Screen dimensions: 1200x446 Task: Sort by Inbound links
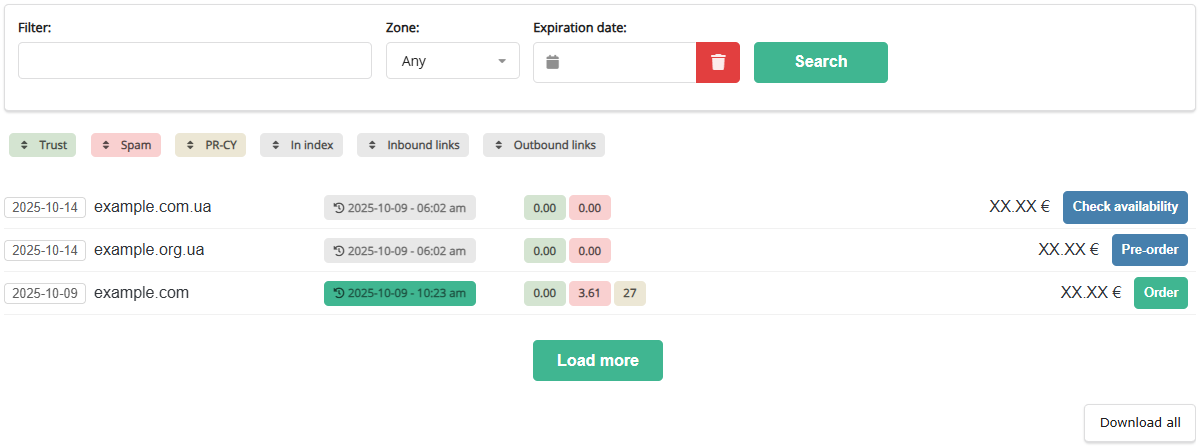[x=413, y=145]
